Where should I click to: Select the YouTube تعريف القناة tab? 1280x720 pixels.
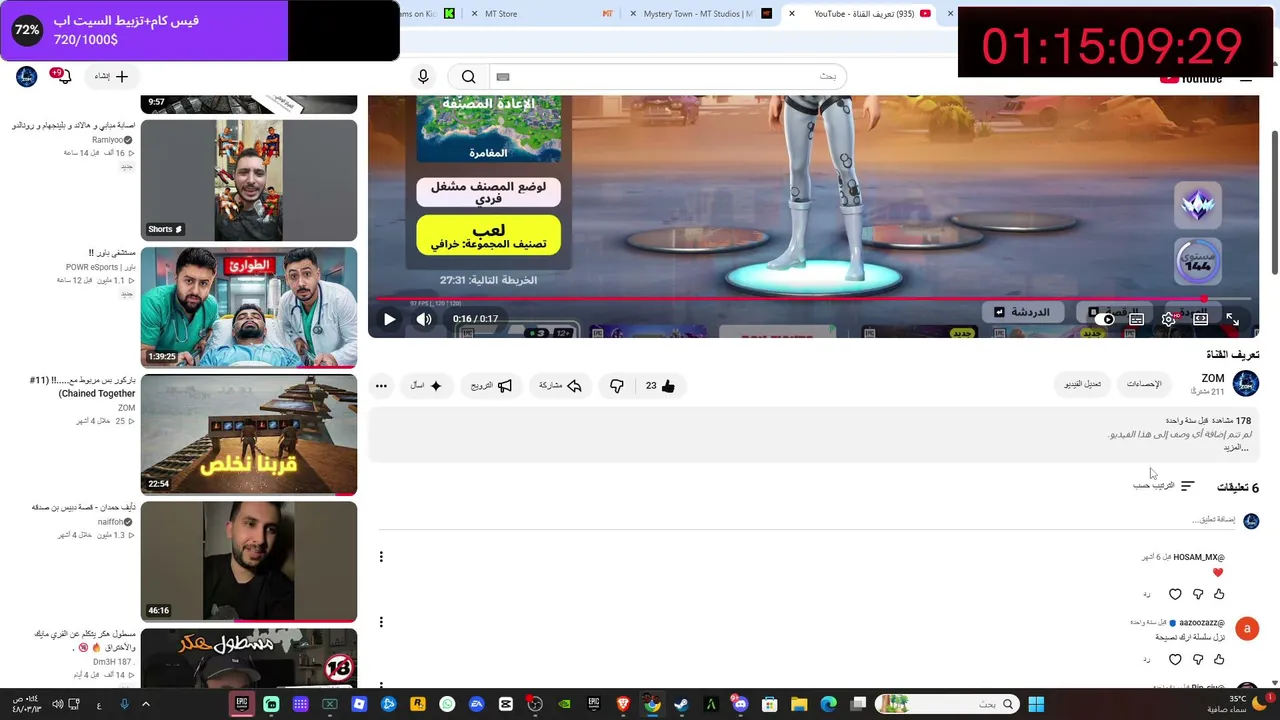[860, 14]
